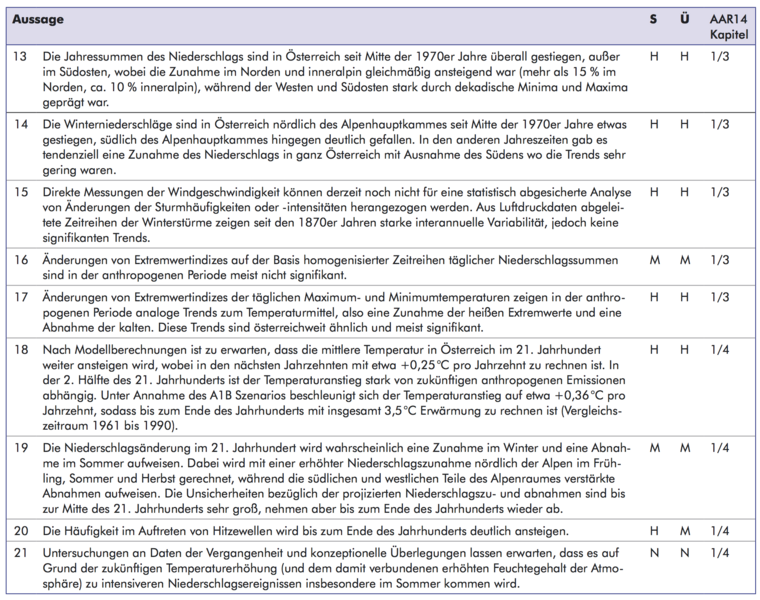Click the S value "H" in row 20
This screenshot has height=600, width=760.
tap(654, 529)
